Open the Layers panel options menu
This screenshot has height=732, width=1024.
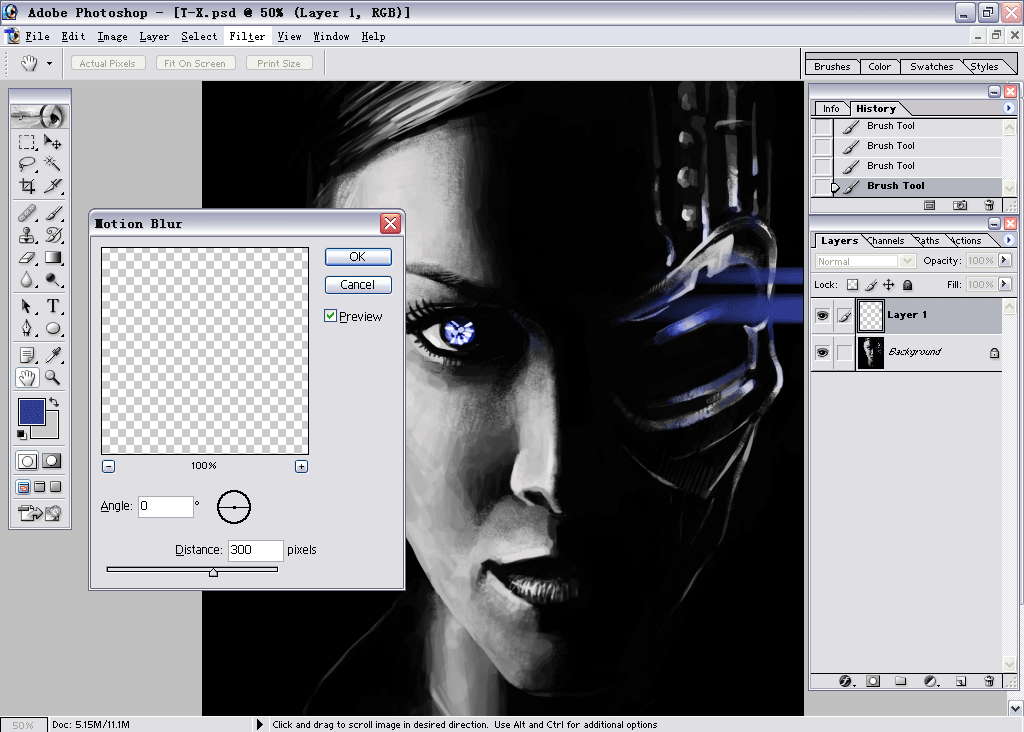click(1008, 240)
